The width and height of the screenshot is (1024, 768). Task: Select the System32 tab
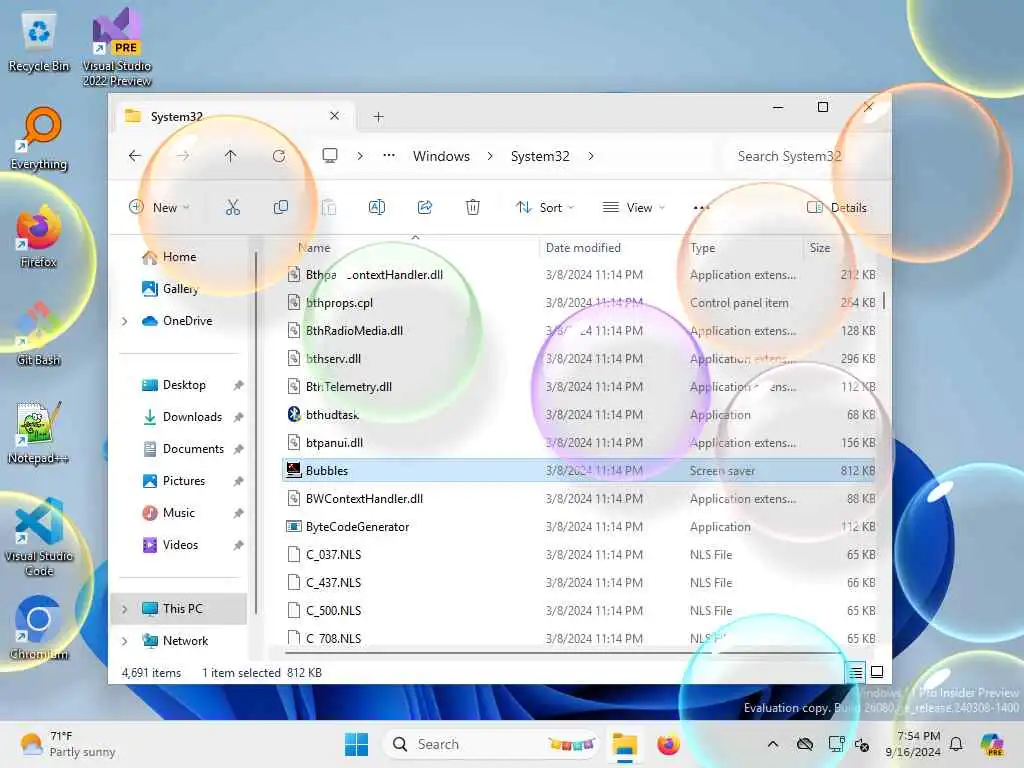click(x=233, y=116)
